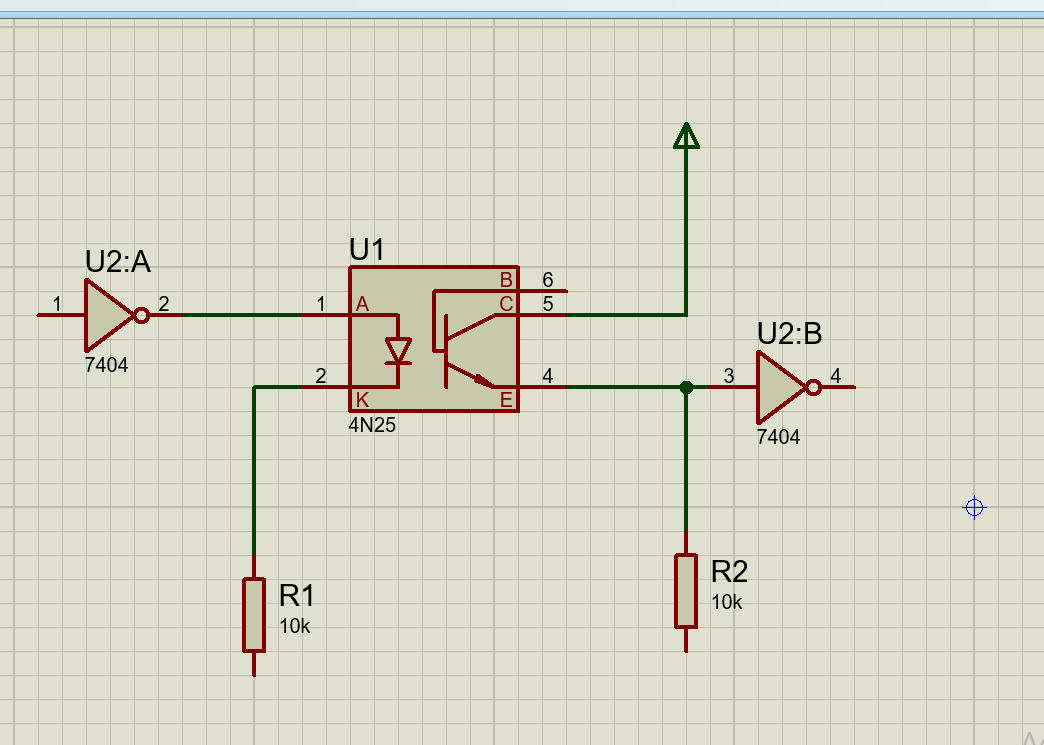
Task: Click the power supply arrow symbol
Action: (x=687, y=137)
